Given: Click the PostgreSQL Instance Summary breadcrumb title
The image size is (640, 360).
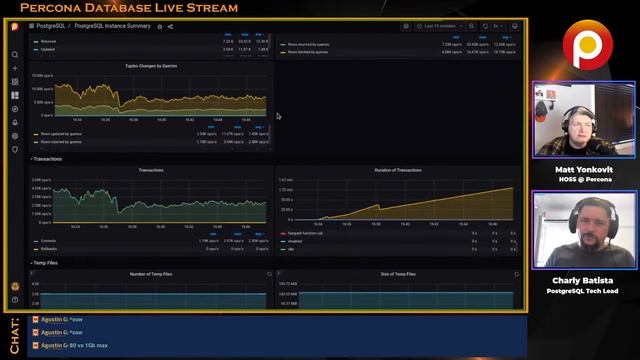Looking at the screenshot, I should [113, 26].
